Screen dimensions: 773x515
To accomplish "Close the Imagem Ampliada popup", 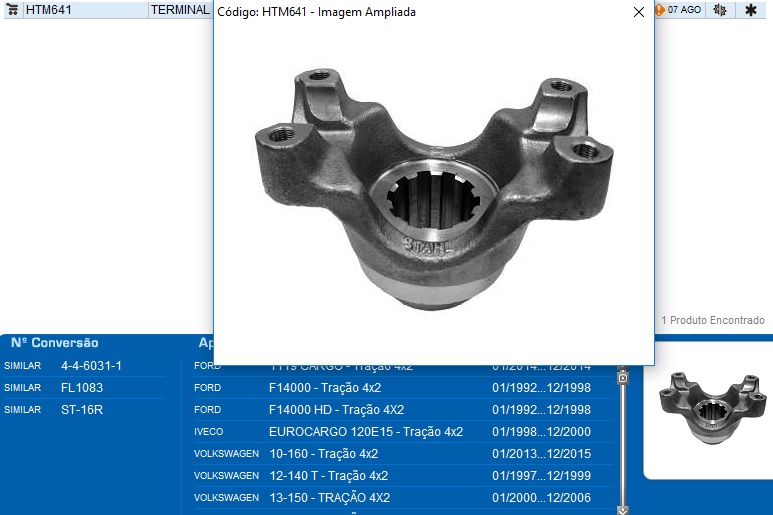I will click(639, 12).
